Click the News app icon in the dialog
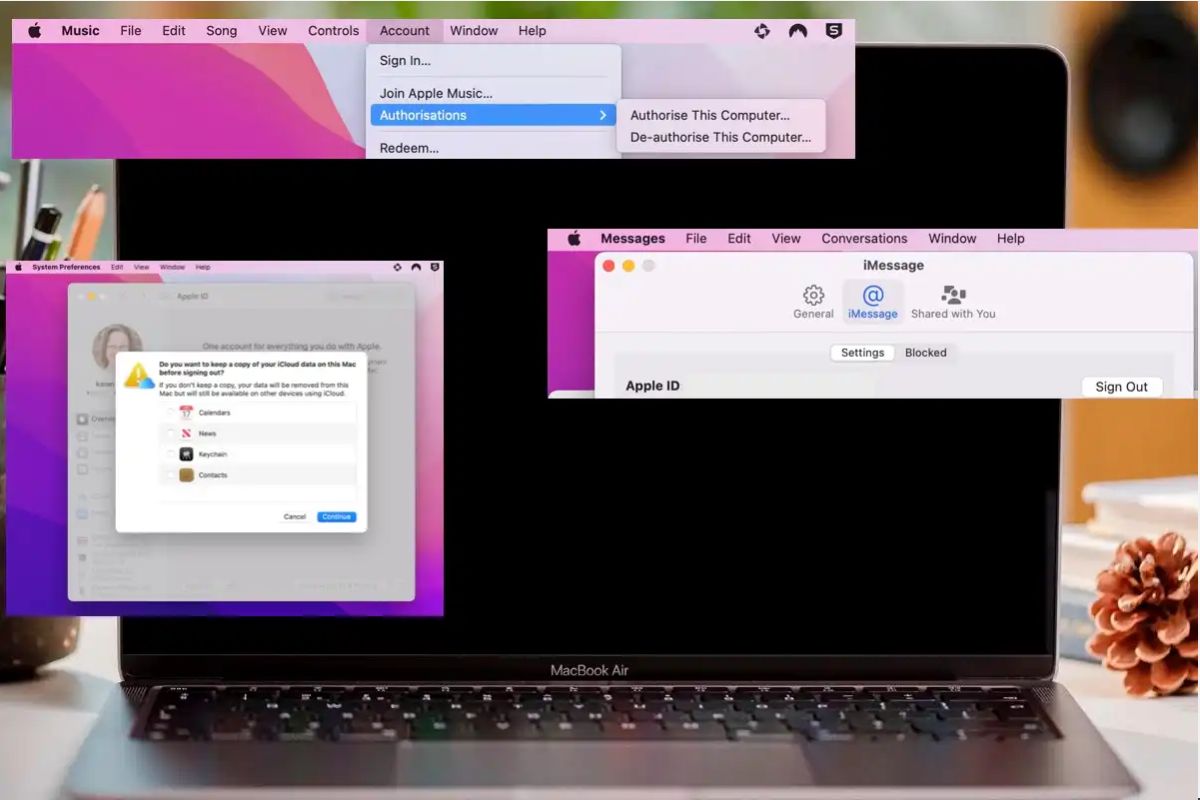The height and width of the screenshot is (800, 1200). coord(184,433)
